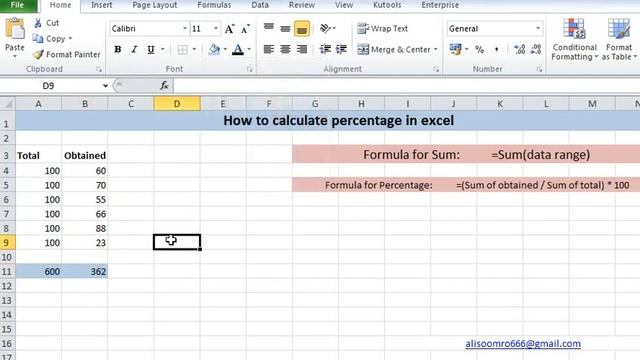The height and width of the screenshot is (360, 640).
Task: Switch to the Page Layout tab
Action: [x=155, y=5]
